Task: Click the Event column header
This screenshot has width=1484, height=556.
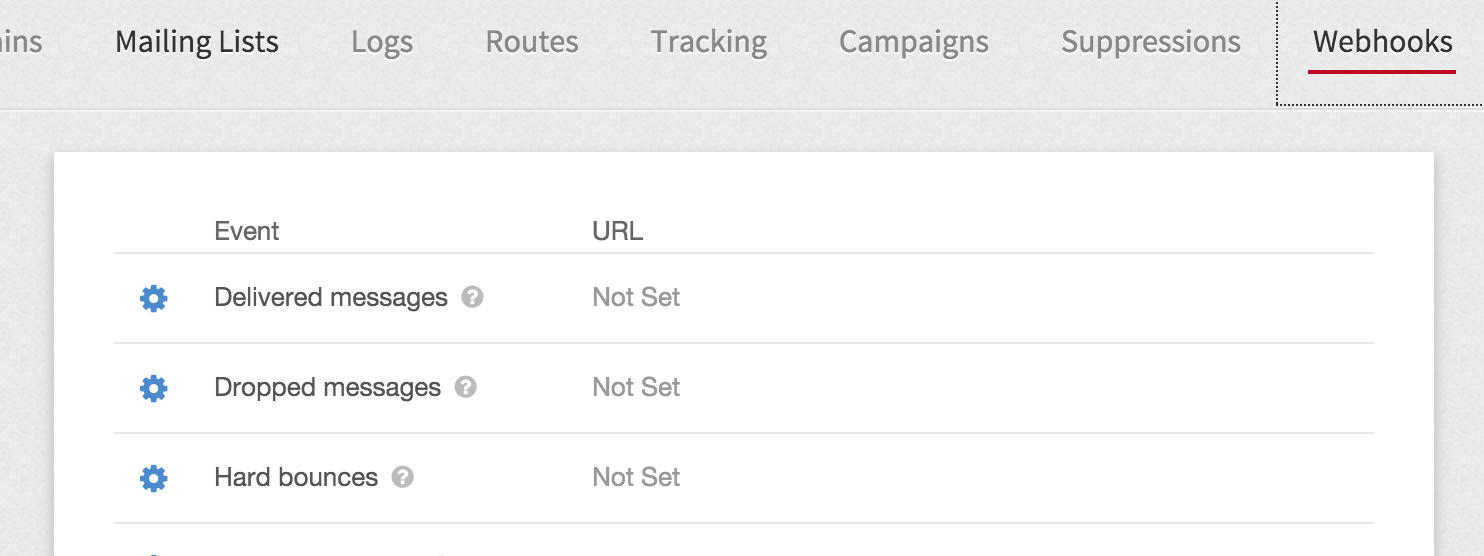Action: (x=247, y=232)
